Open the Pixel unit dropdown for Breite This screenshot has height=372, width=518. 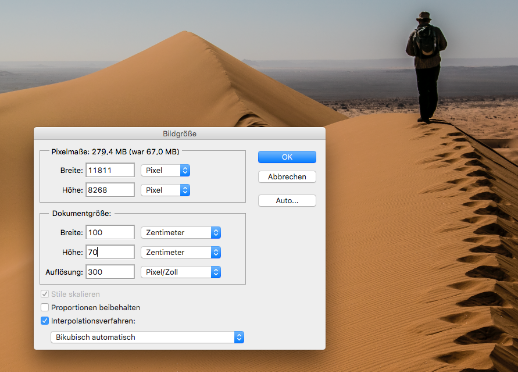point(165,170)
